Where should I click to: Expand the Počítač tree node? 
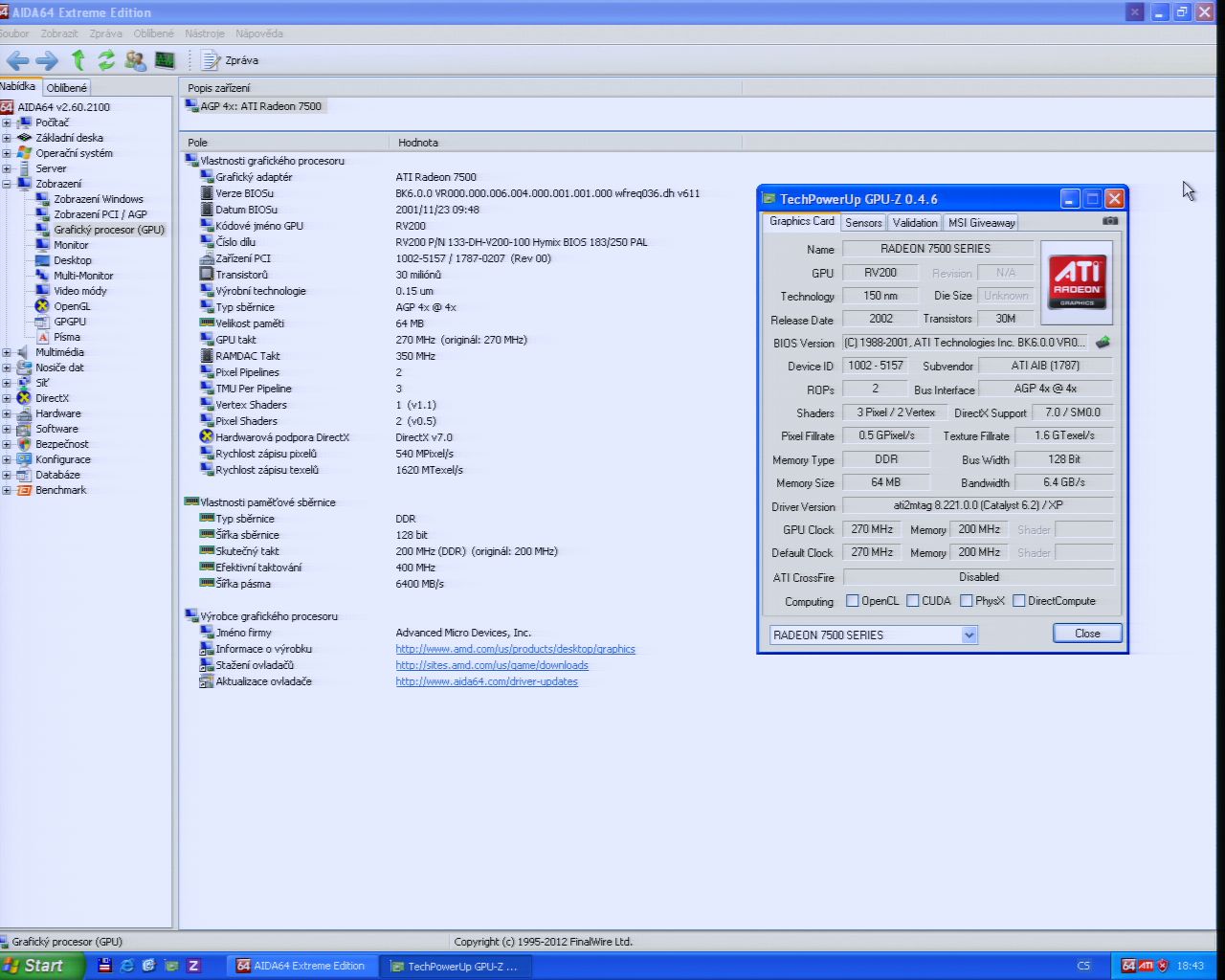(x=7, y=122)
